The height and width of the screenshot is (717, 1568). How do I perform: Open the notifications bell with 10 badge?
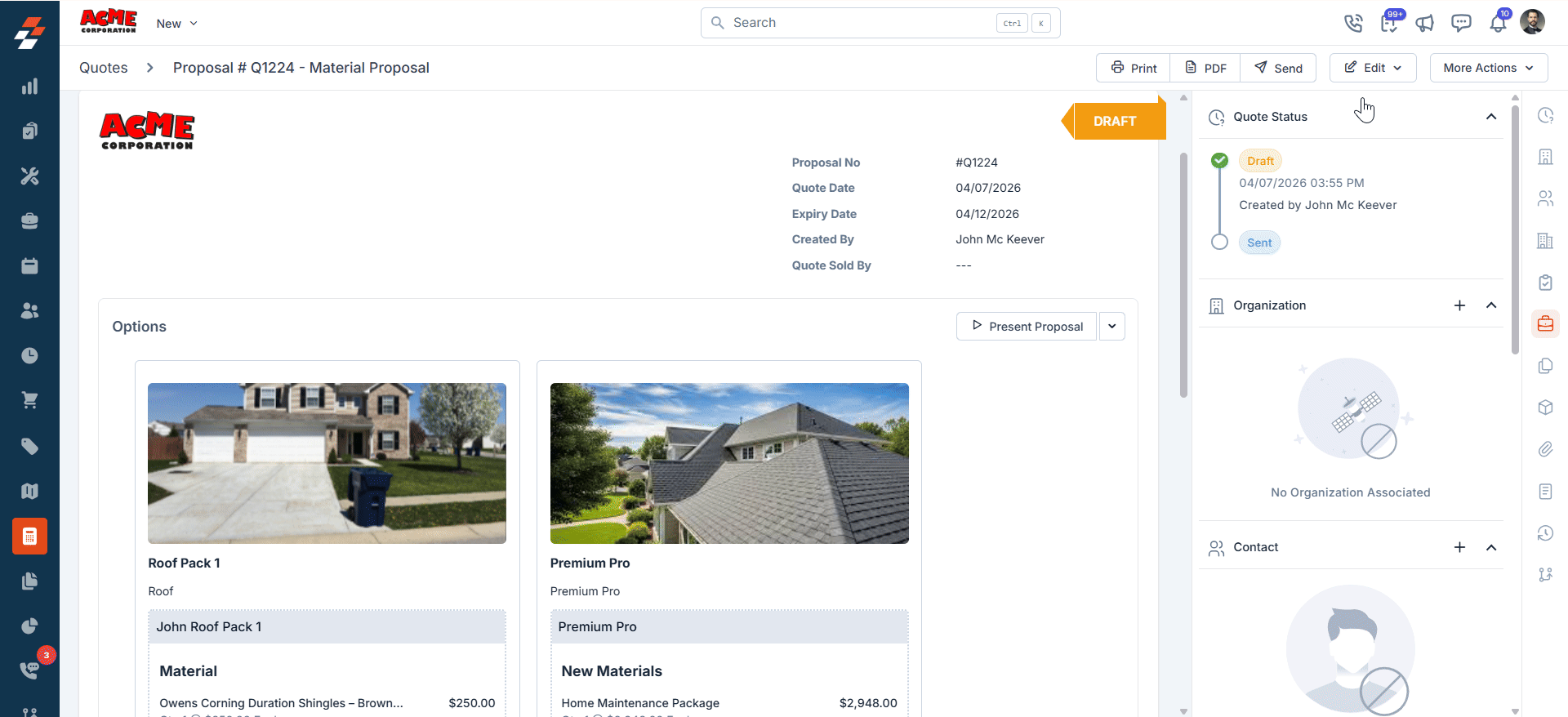[1498, 22]
